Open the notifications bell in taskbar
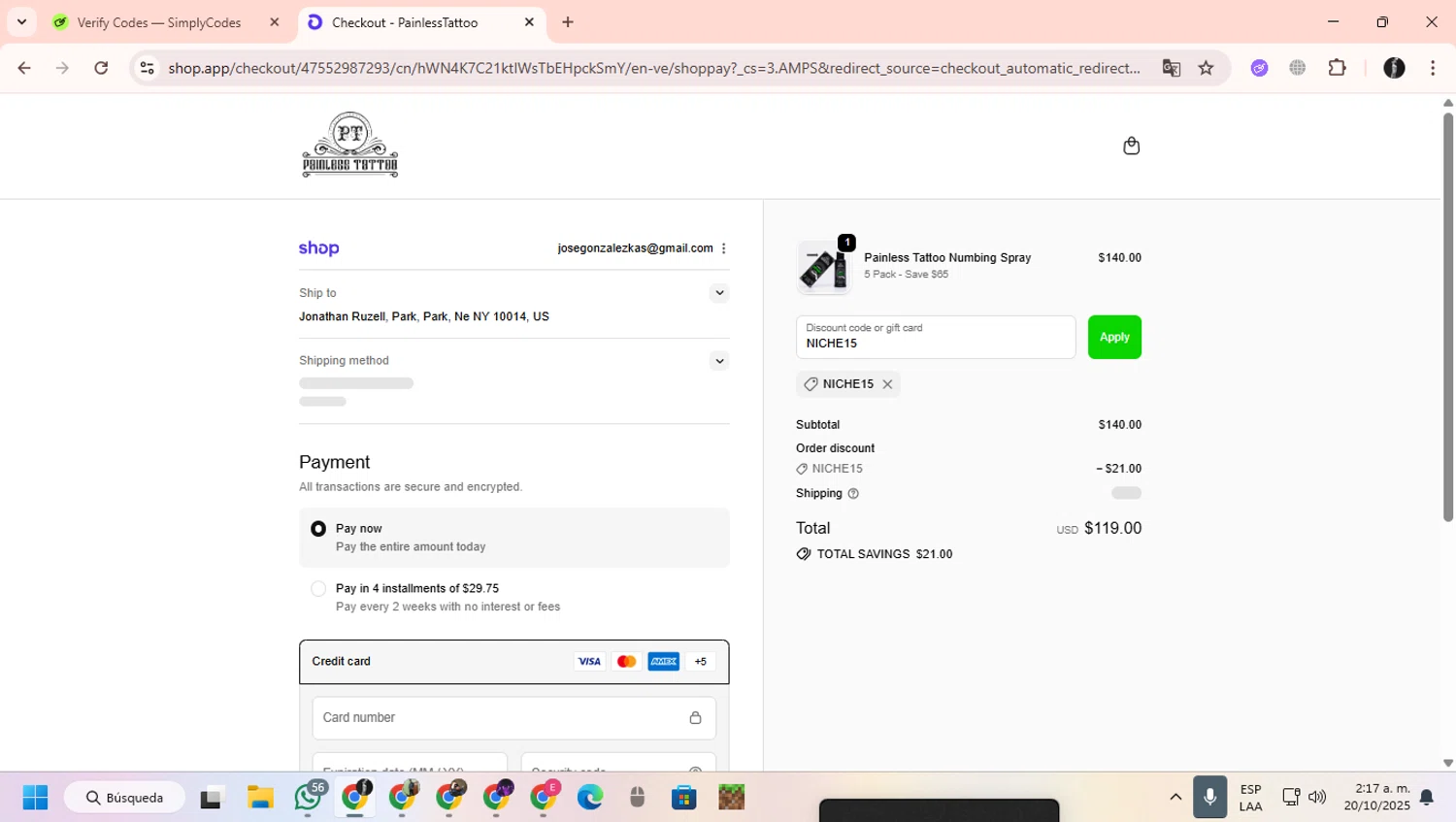This screenshot has height=822, width=1456. pos(1427,798)
